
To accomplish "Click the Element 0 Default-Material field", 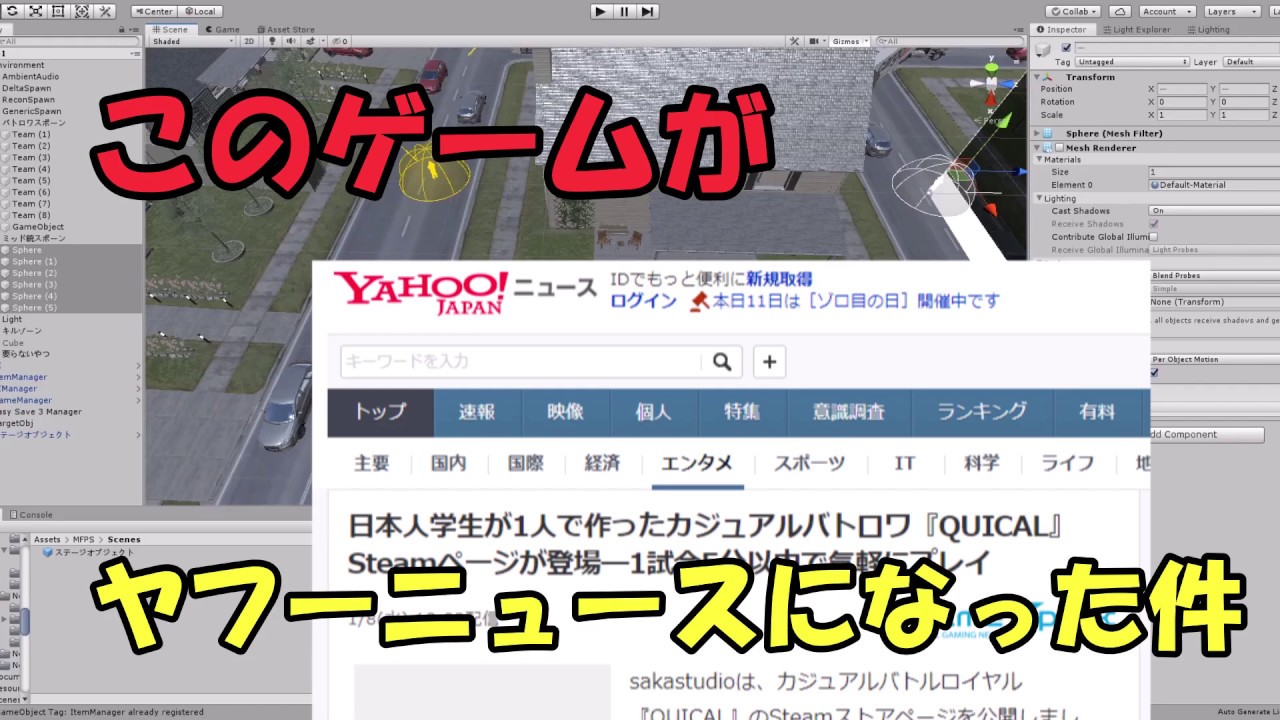I will click(1213, 185).
